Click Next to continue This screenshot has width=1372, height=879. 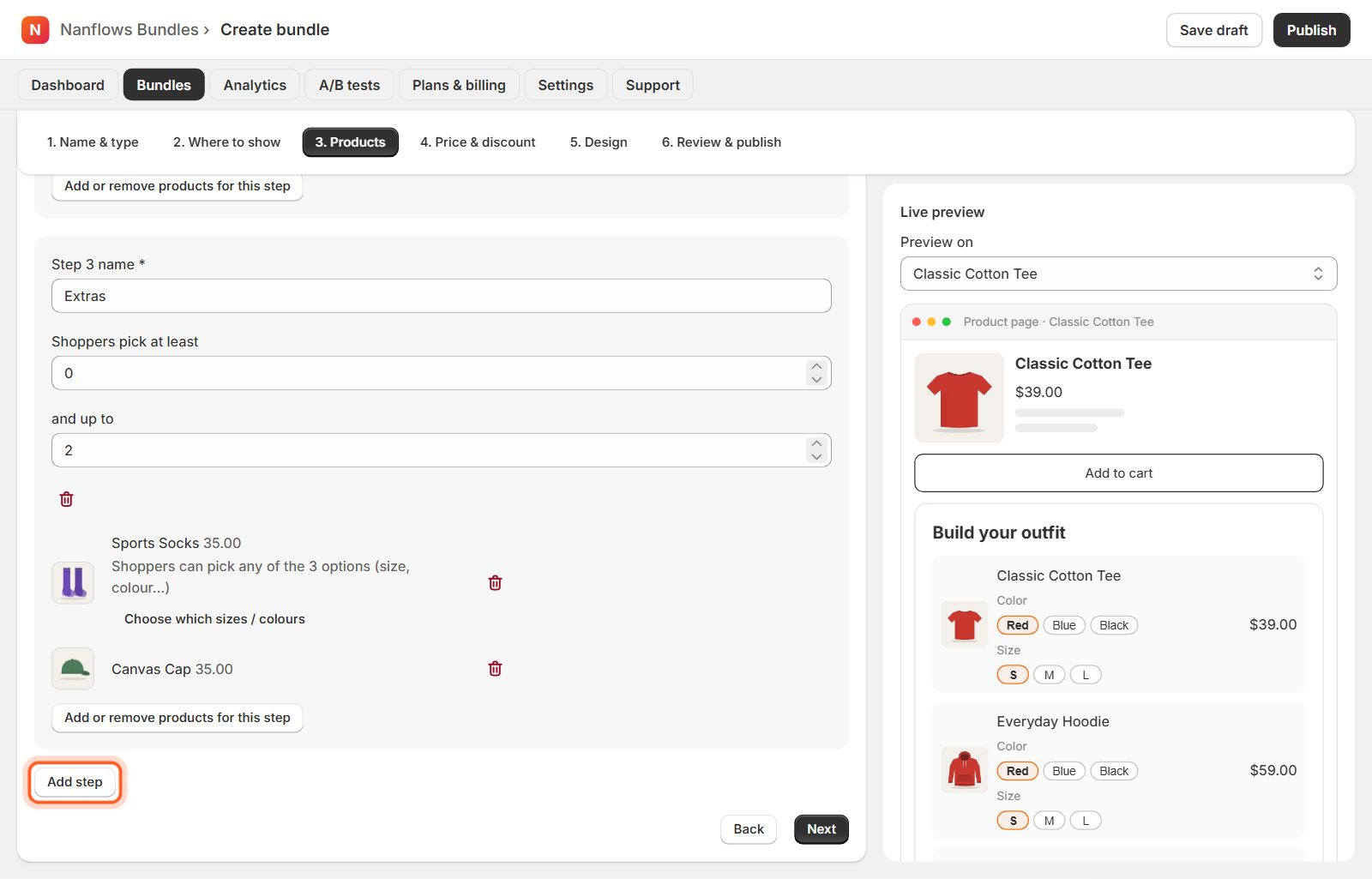[821, 829]
